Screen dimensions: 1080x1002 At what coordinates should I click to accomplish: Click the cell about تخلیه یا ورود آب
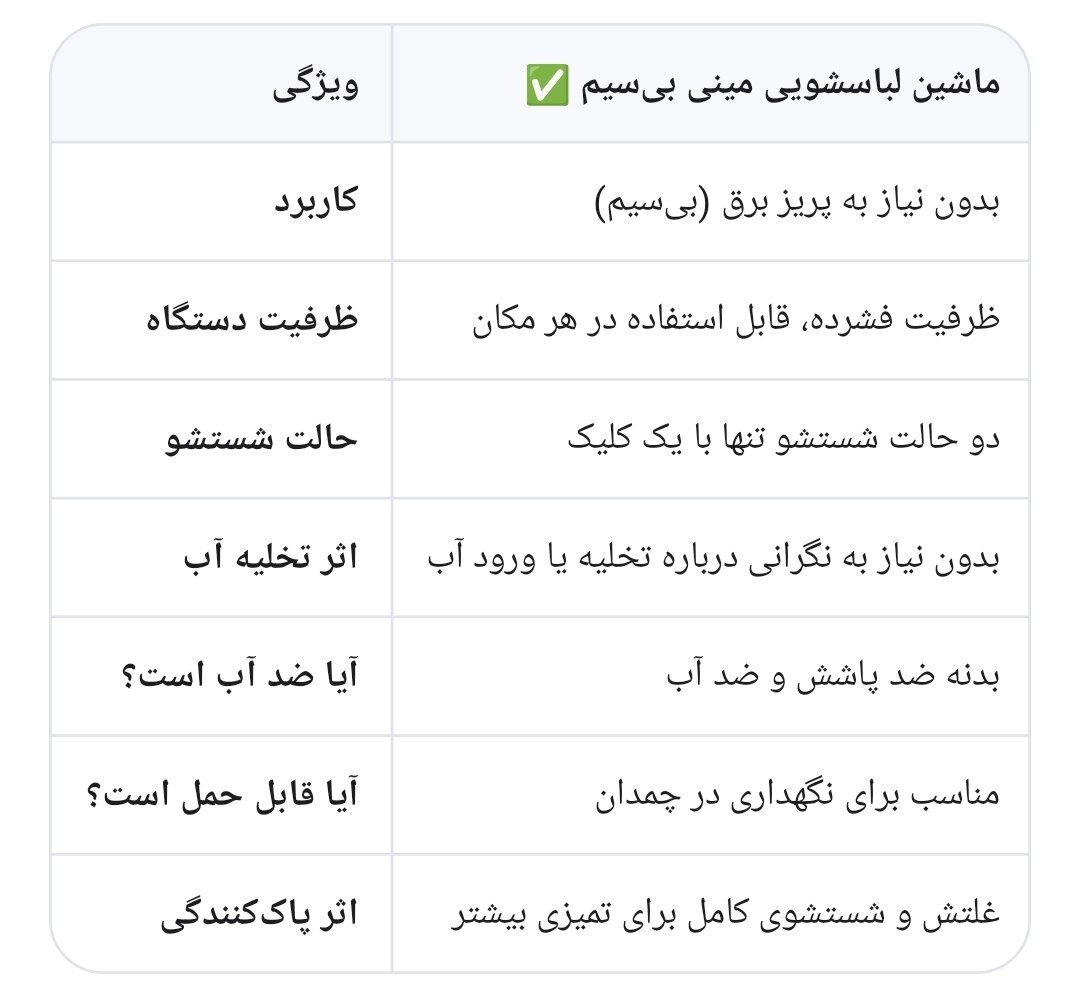click(x=713, y=557)
